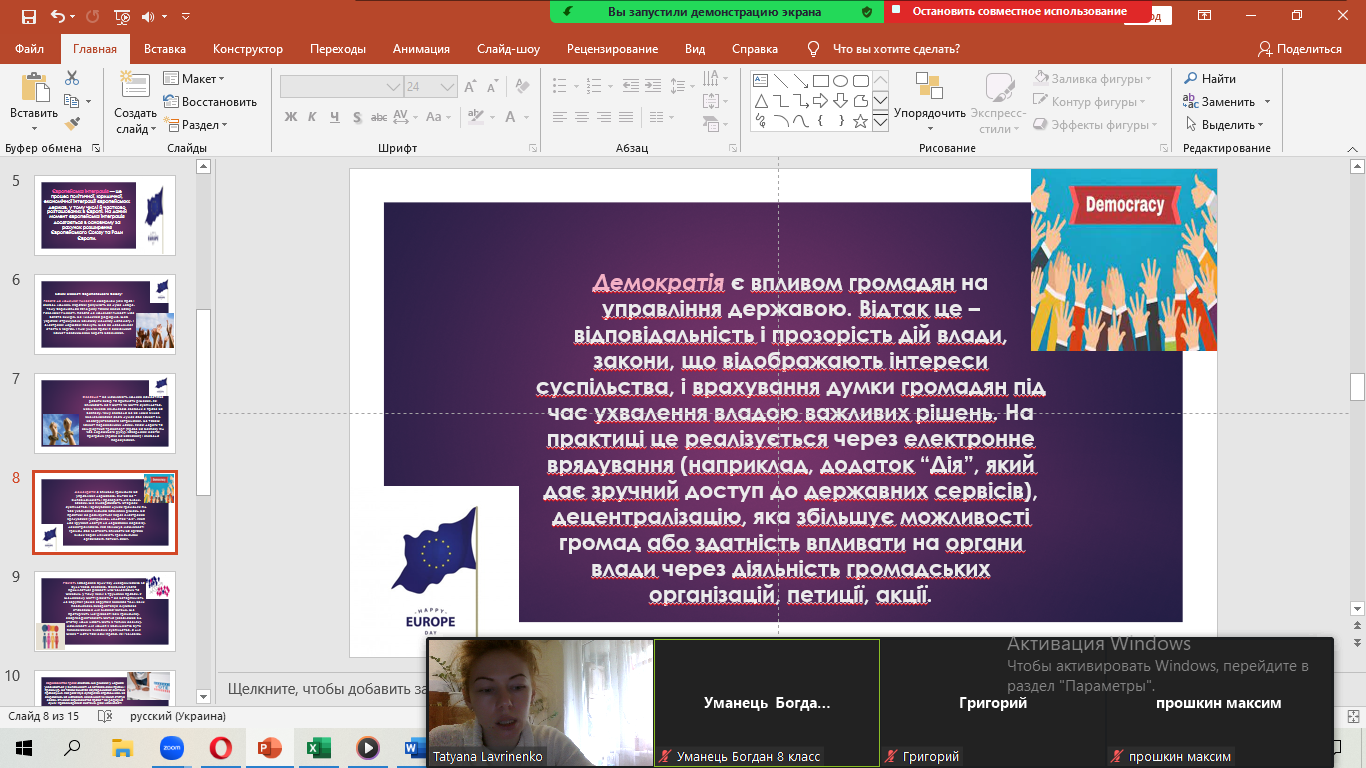Viewport: 1366px width, 768px height.
Task: Create a new slide with the Создать слайд icon
Action: point(134,87)
